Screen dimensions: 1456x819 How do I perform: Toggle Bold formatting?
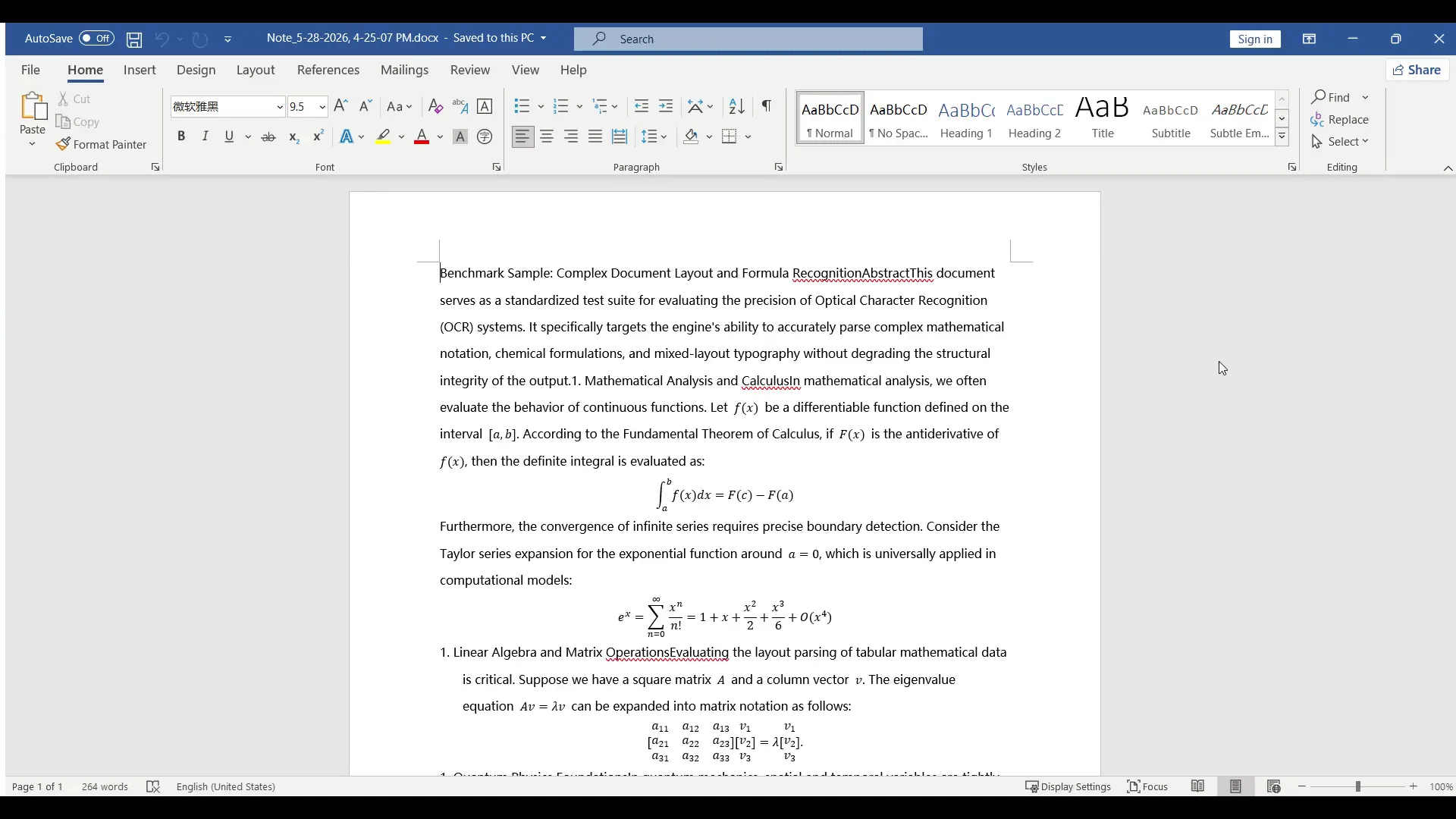coord(181,137)
